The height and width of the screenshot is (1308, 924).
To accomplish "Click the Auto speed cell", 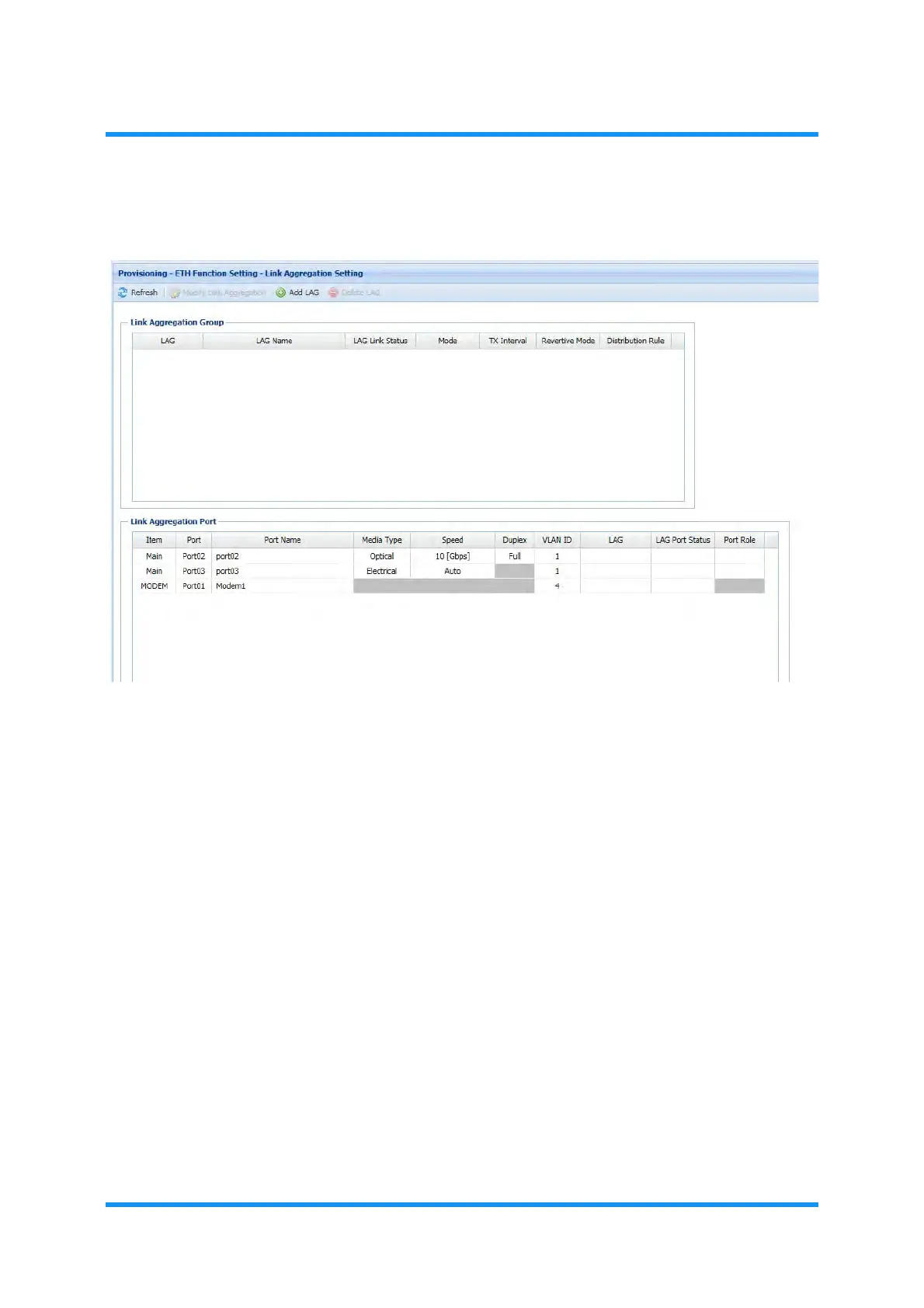I will [x=453, y=572].
